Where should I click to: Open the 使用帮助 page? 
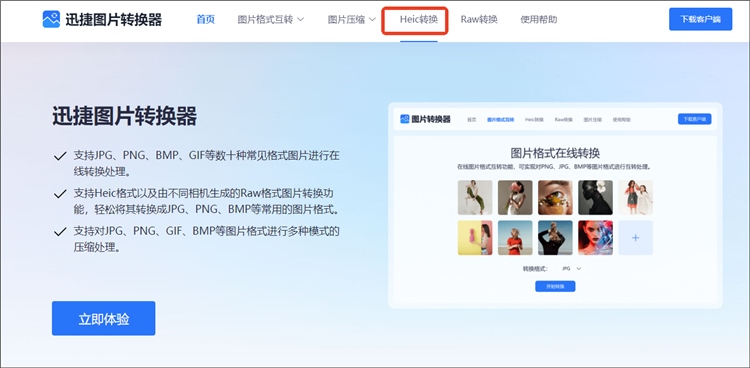click(539, 20)
